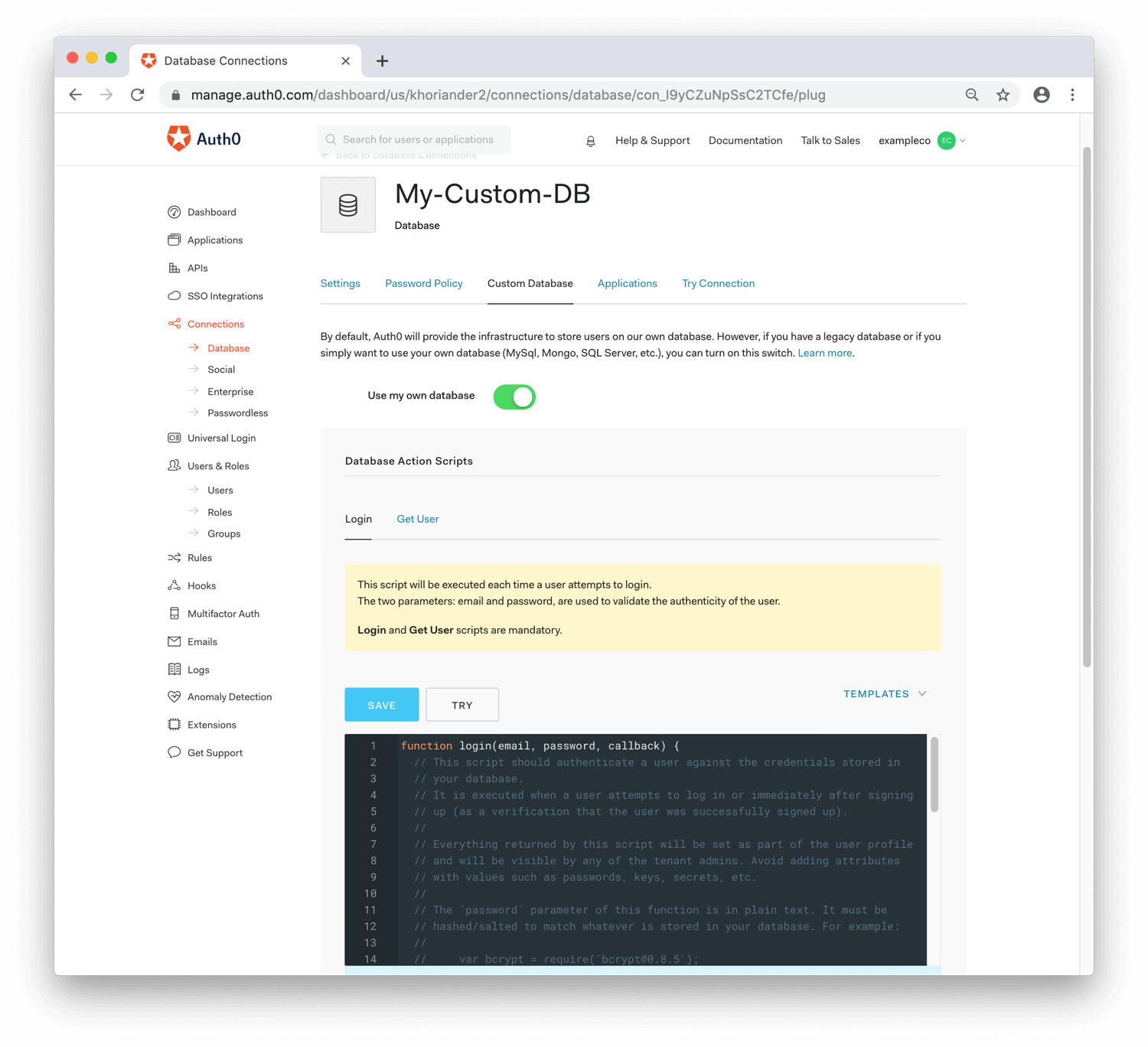This screenshot has width=1148, height=1047.
Task: Open Passwordless connections item
Action: point(238,413)
